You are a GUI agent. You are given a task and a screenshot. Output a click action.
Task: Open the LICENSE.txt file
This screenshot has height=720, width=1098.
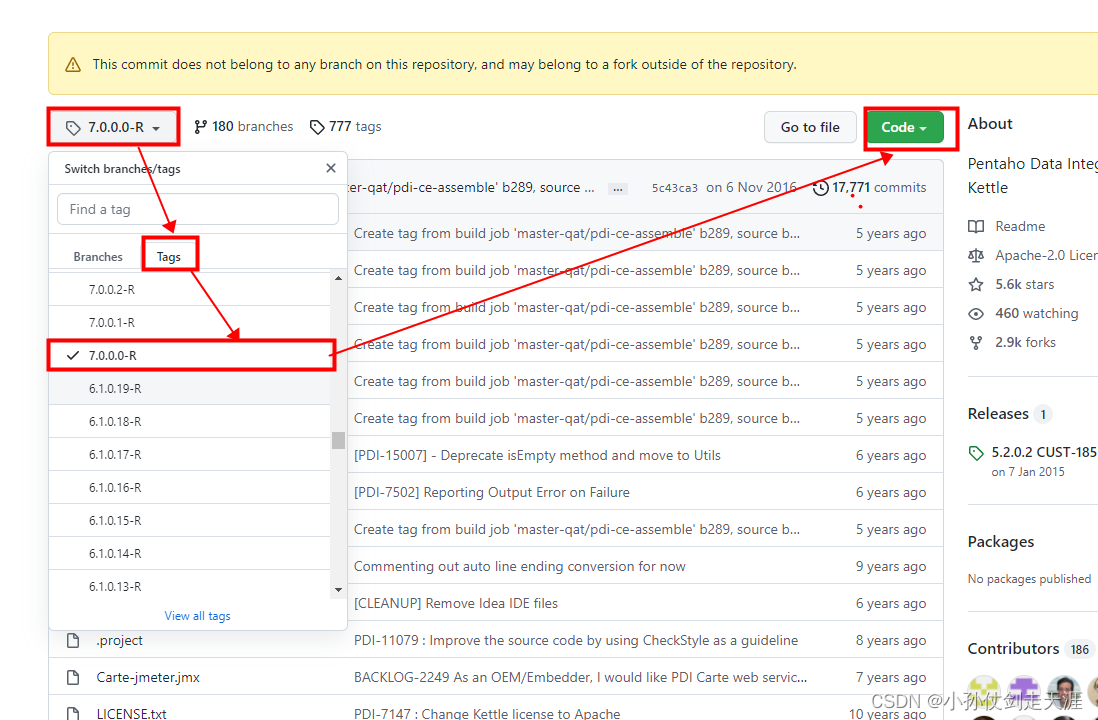pyautogui.click(x=132, y=714)
